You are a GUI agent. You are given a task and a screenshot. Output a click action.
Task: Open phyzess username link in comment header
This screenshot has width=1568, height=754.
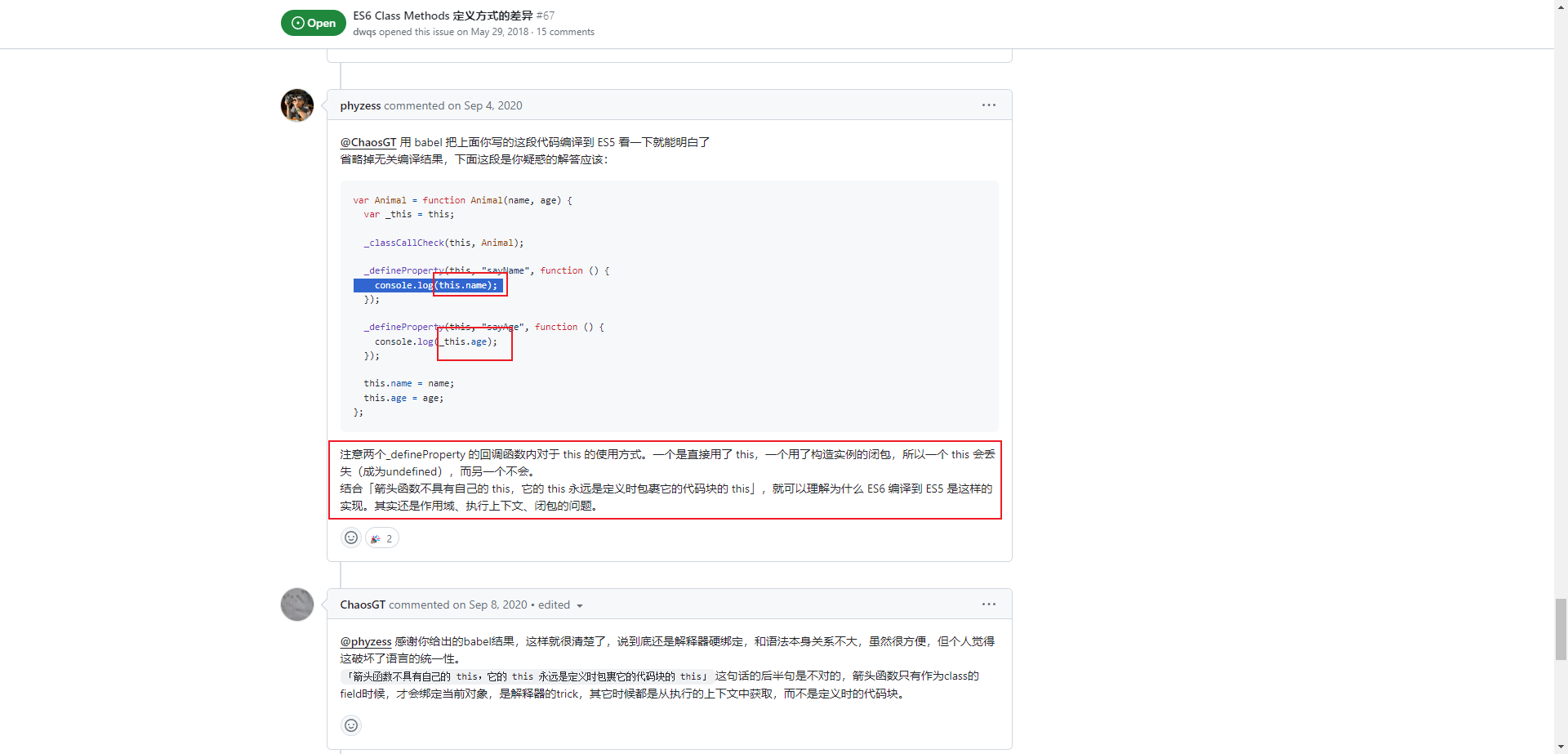pos(360,105)
